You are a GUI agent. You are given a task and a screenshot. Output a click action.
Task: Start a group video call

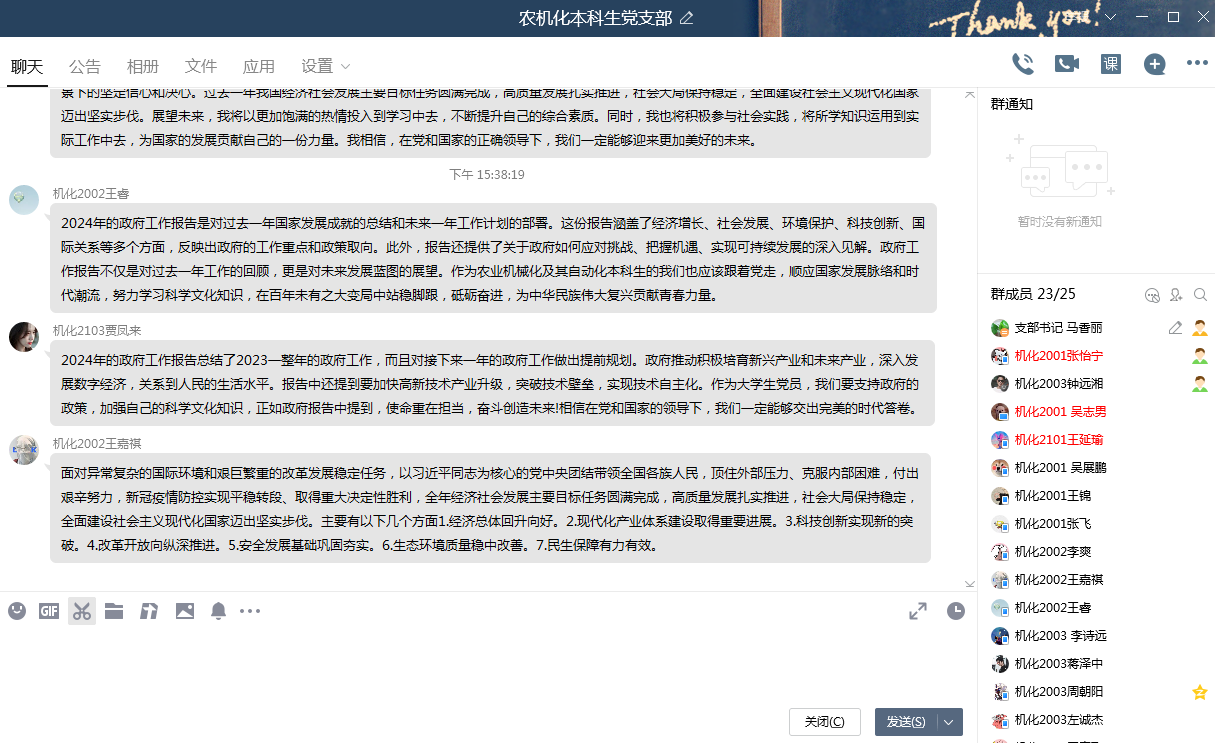coord(1066,62)
